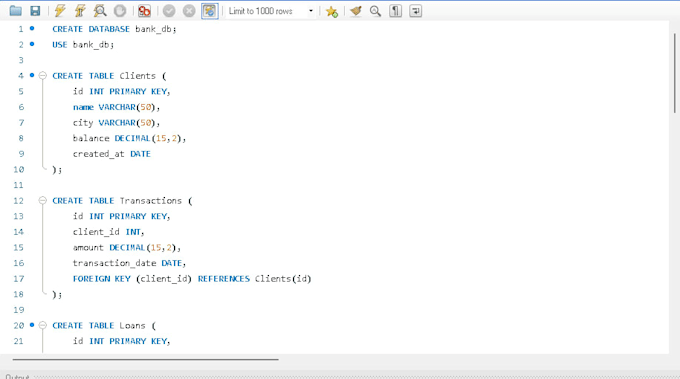Collapse the CREATE TABLE Transactions block
The height and width of the screenshot is (379, 680).
point(42,200)
